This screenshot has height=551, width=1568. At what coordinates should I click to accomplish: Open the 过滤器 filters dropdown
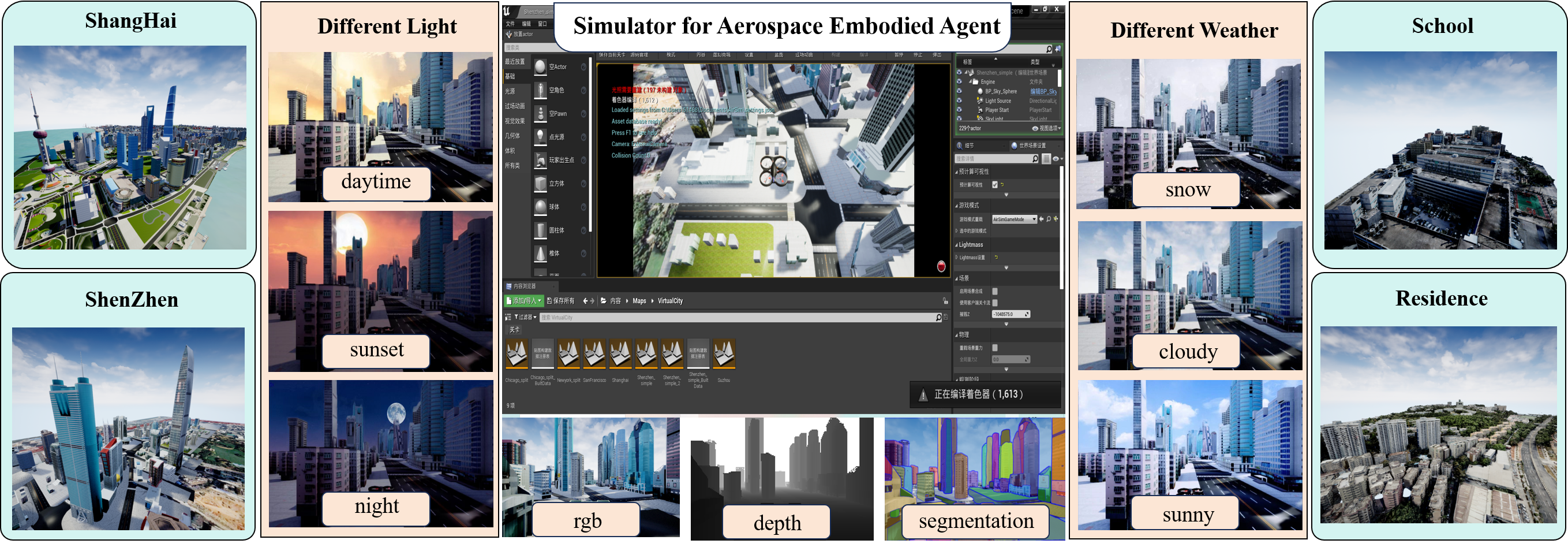click(x=525, y=318)
